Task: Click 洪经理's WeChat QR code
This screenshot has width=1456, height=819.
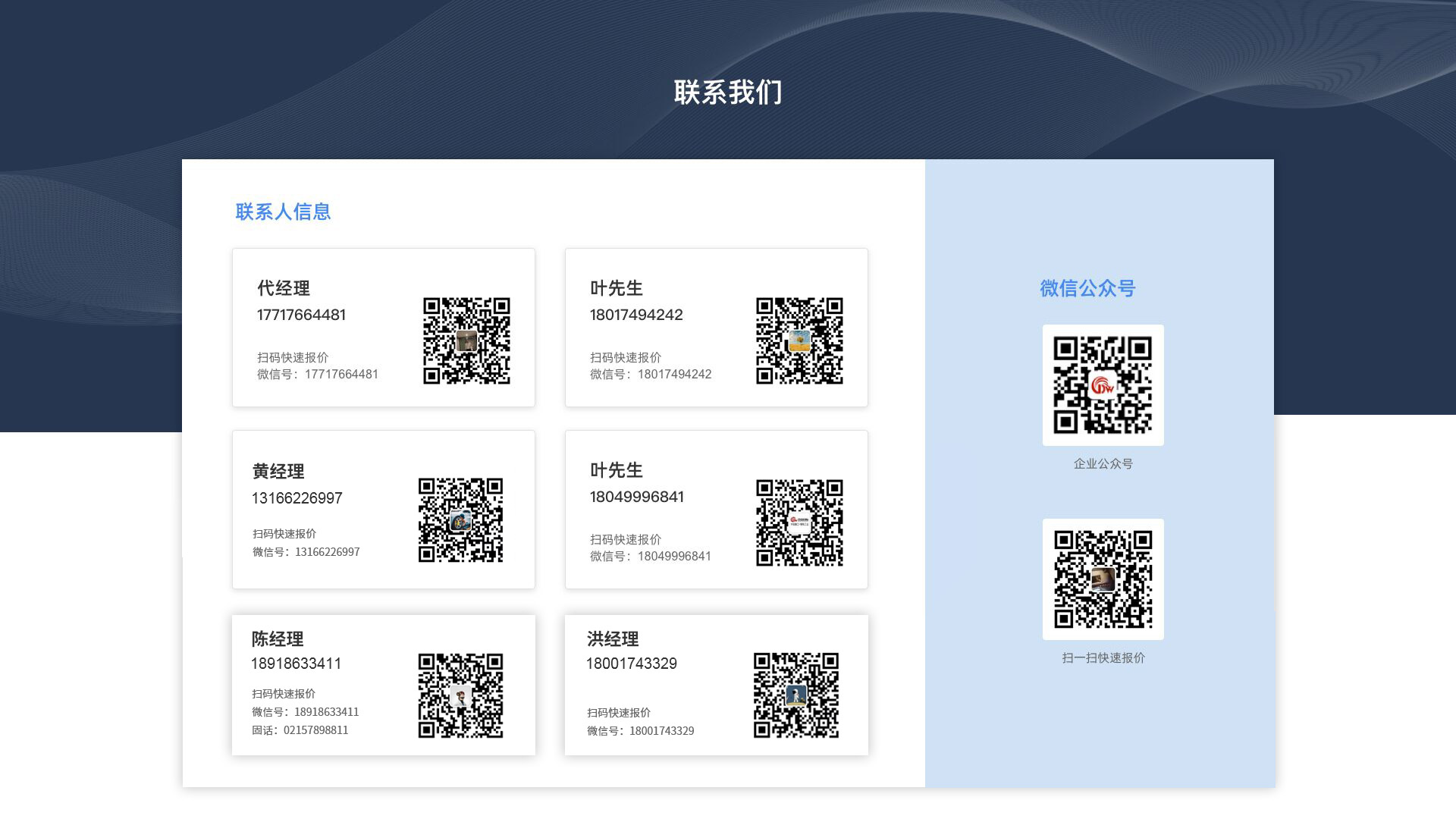Action: click(x=795, y=695)
